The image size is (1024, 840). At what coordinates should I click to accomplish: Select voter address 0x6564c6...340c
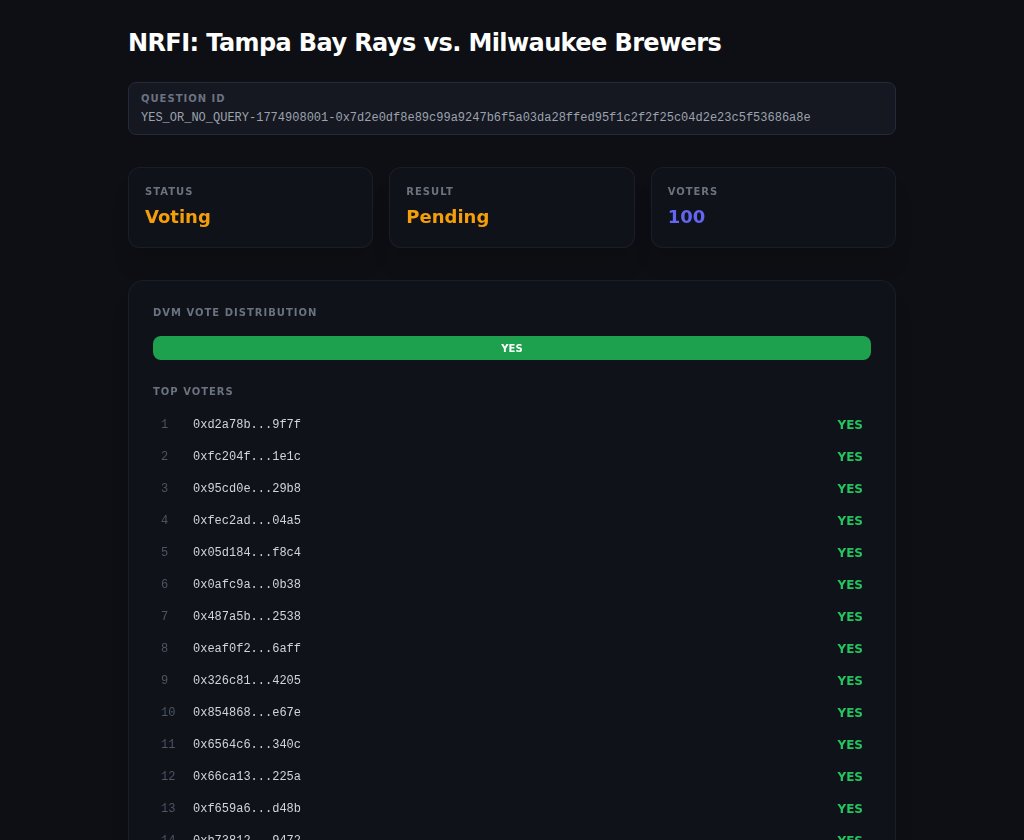point(247,745)
